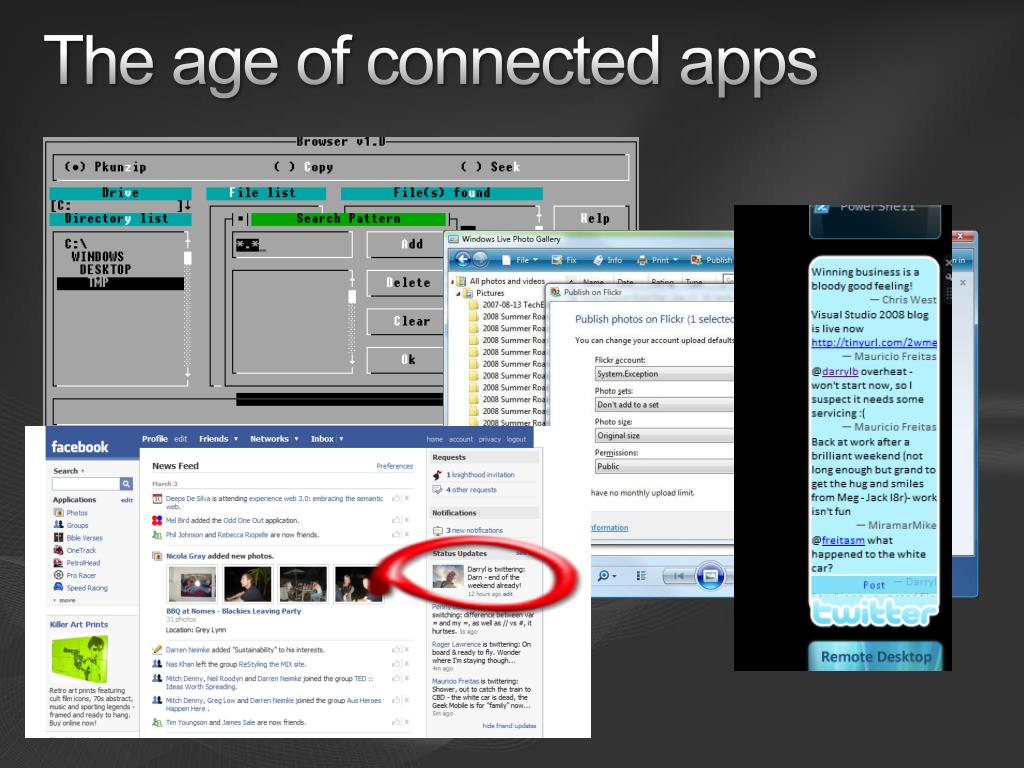
Task: Open the Photo sets combo box
Action: (664, 404)
